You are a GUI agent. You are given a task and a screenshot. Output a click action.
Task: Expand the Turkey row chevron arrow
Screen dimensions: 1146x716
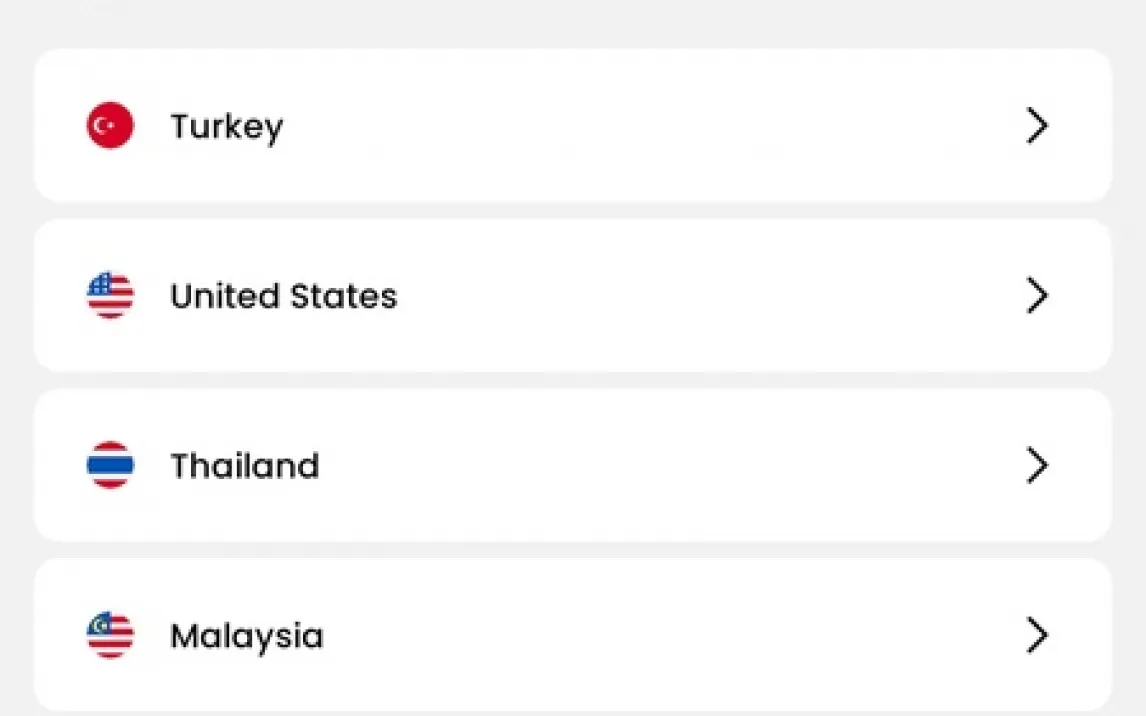pos(1037,126)
